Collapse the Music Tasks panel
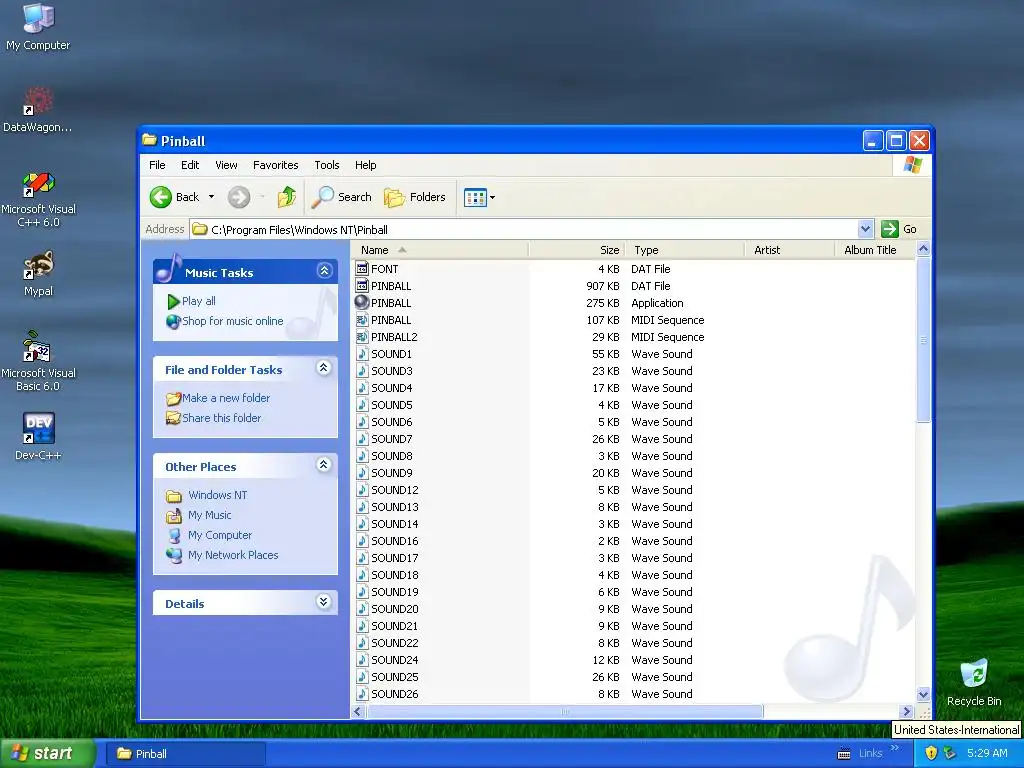The image size is (1024, 768). pos(324,270)
